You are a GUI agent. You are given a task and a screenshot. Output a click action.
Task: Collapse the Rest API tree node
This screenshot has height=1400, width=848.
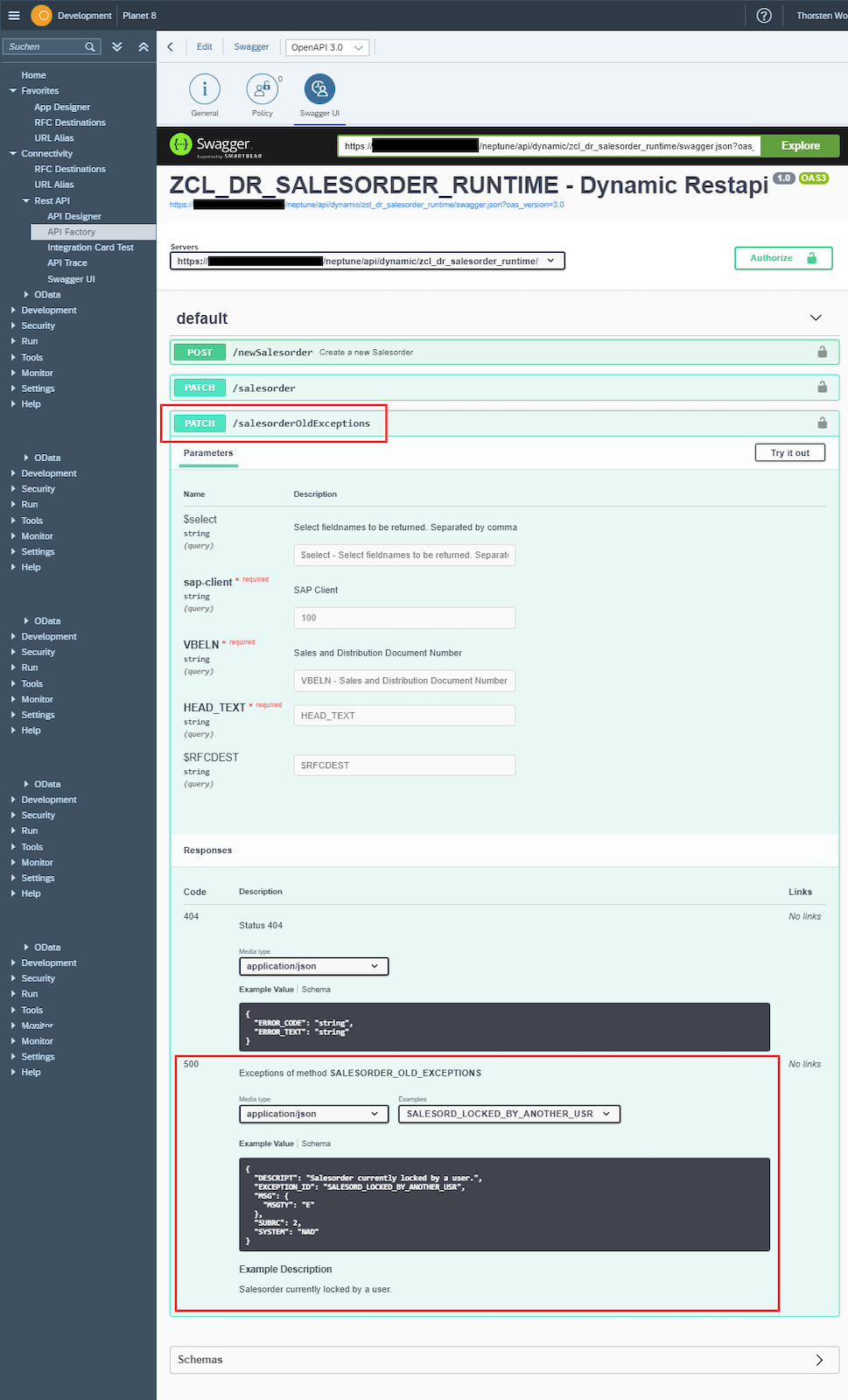[x=26, y=200]
